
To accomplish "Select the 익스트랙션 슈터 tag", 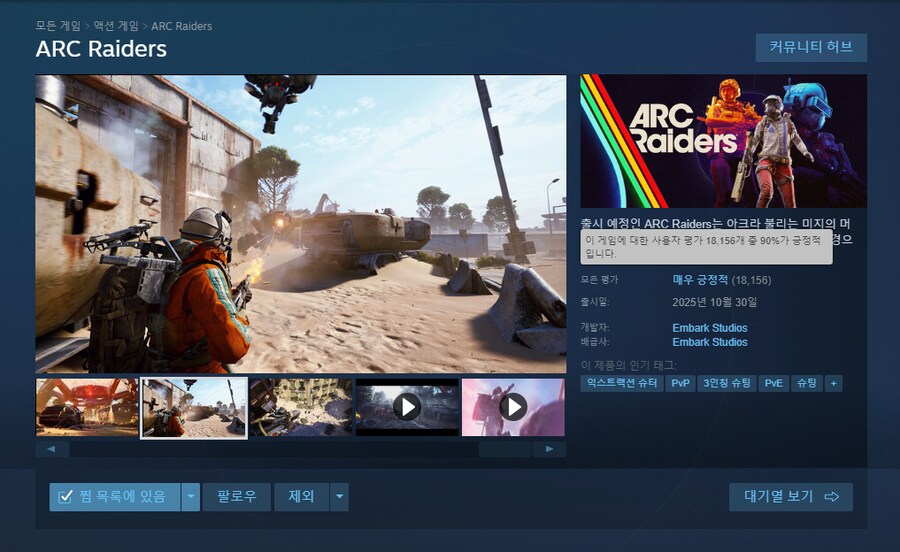I will click(x=621, y=383).
